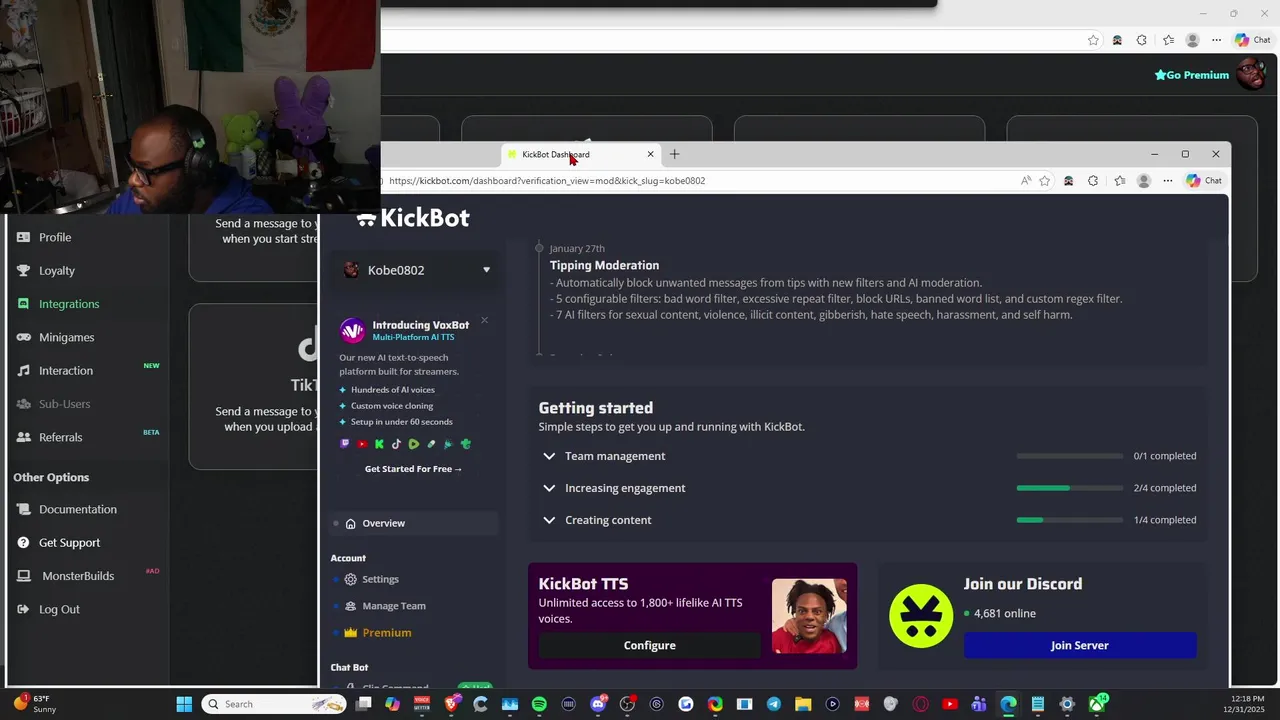This screenshot has height=720, width=1280.
Task: Open Telegram from the taskbar
Action: click(x=773, y=704)
